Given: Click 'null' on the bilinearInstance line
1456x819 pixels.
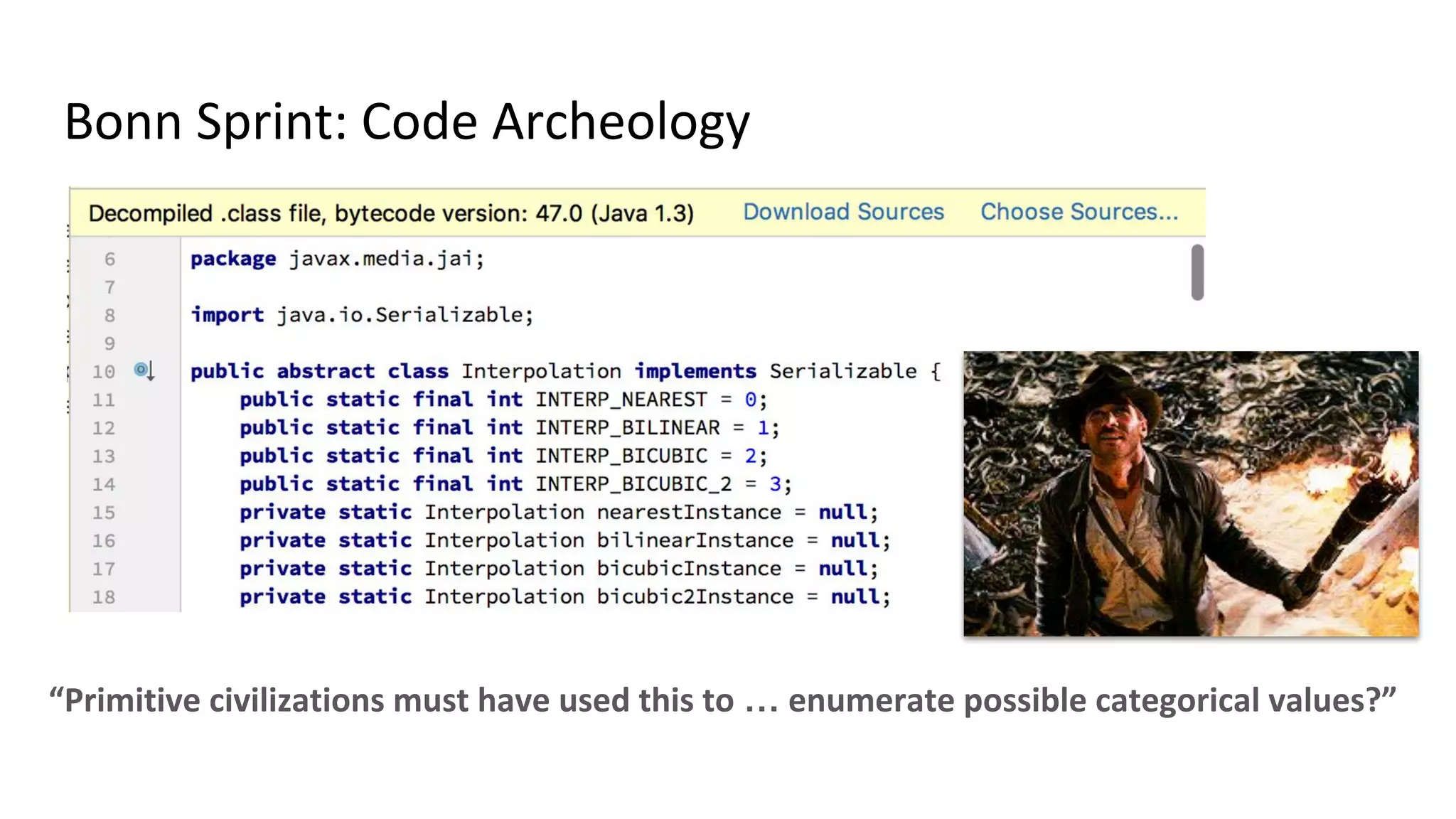Looking at the screenshot, I should pyautogui.click(x=855, y=540).
